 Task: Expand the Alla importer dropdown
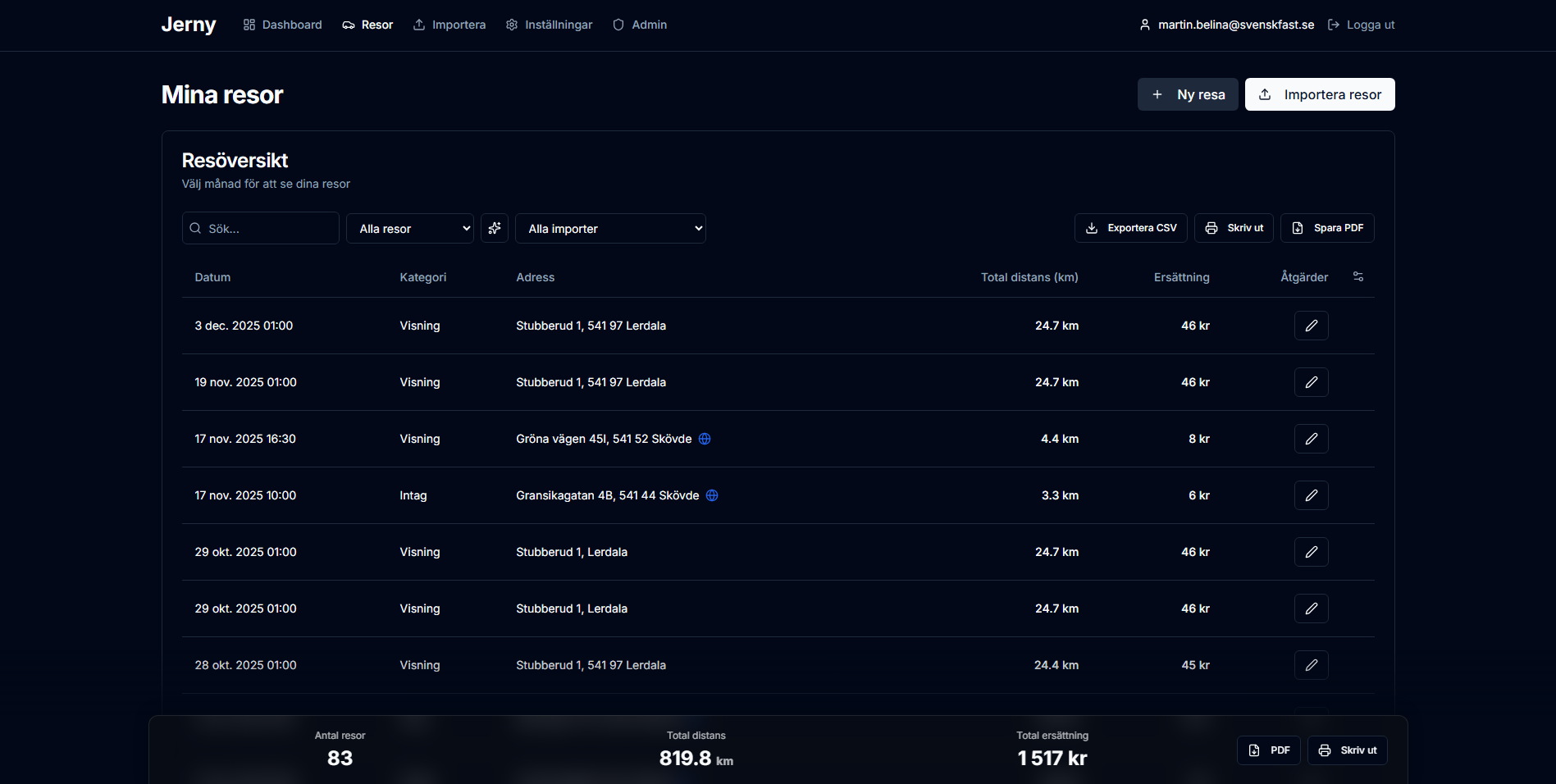pyautogui.click(x=610, y=228)
